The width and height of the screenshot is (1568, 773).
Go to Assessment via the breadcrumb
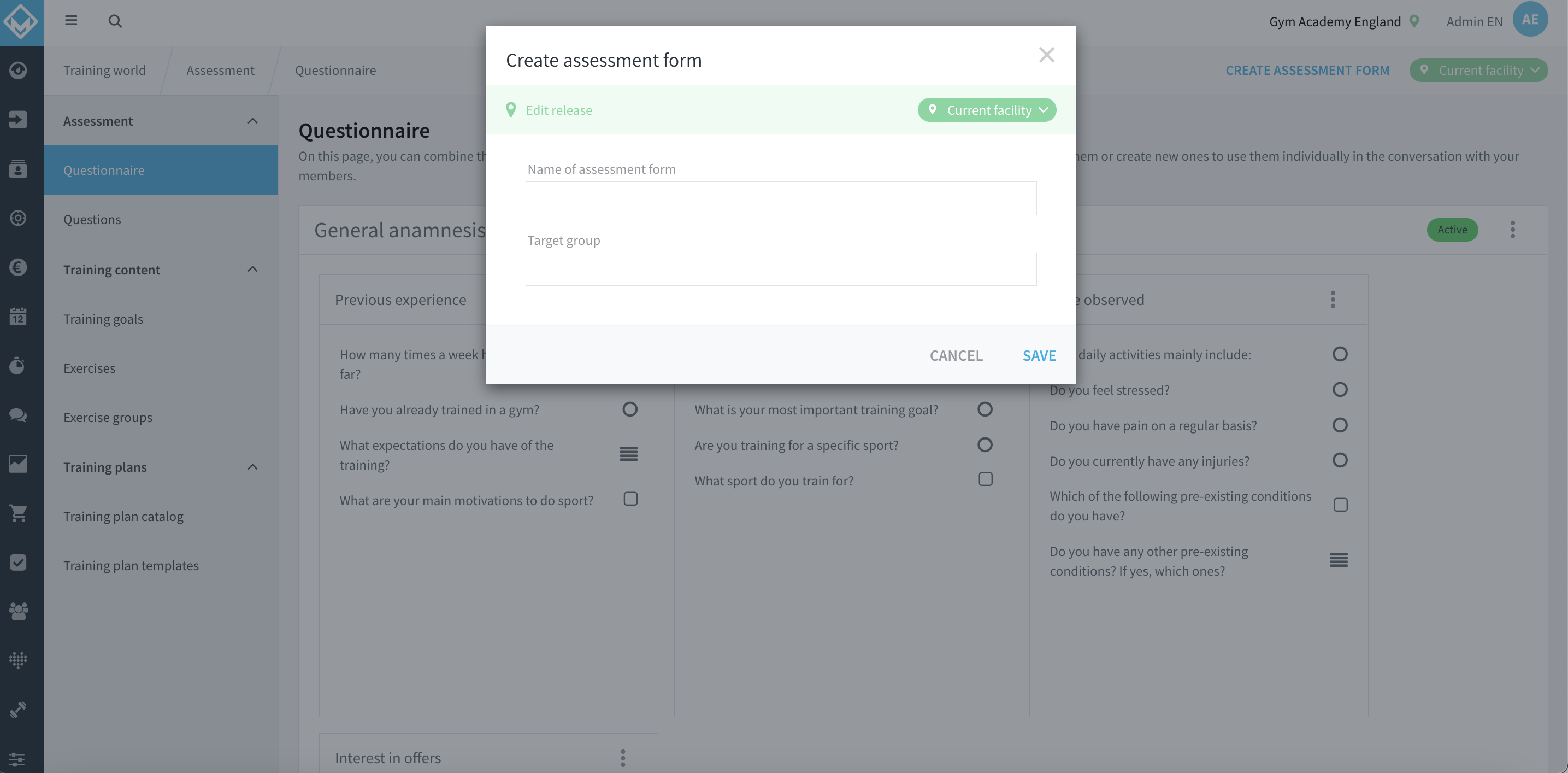[221, 70]
